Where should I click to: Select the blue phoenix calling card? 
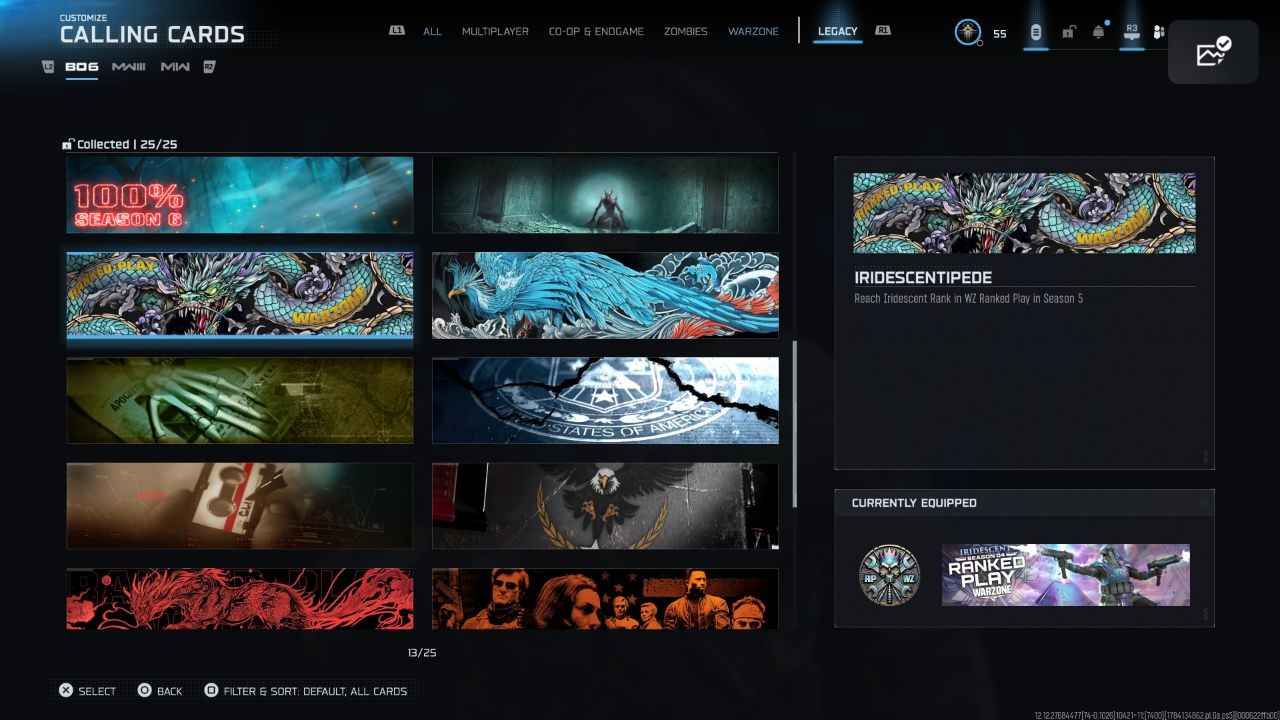[x=605, y=295]
